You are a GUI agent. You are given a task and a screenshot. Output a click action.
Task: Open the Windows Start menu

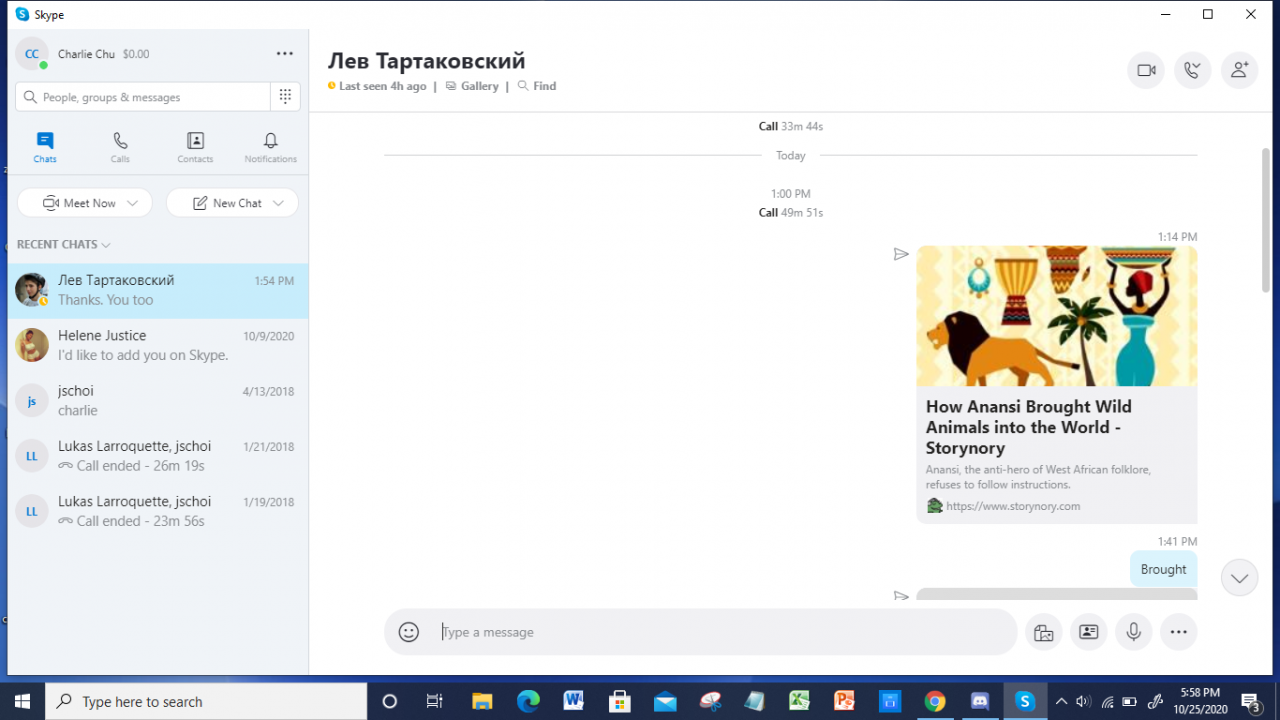[x=22, y=701]
